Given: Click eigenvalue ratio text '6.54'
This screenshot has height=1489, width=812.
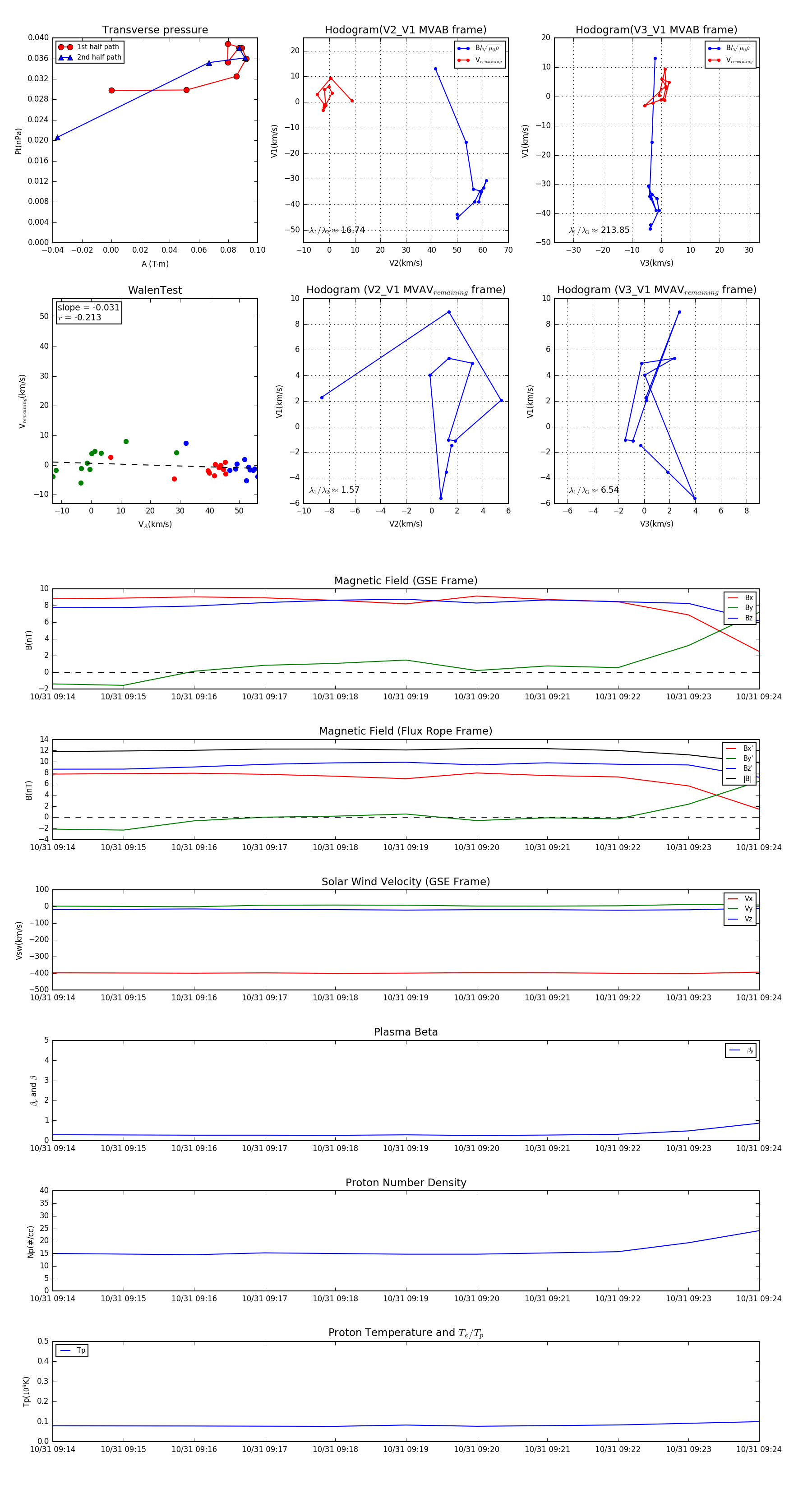Looking at the screenshot, I should (x=610, y=490).
